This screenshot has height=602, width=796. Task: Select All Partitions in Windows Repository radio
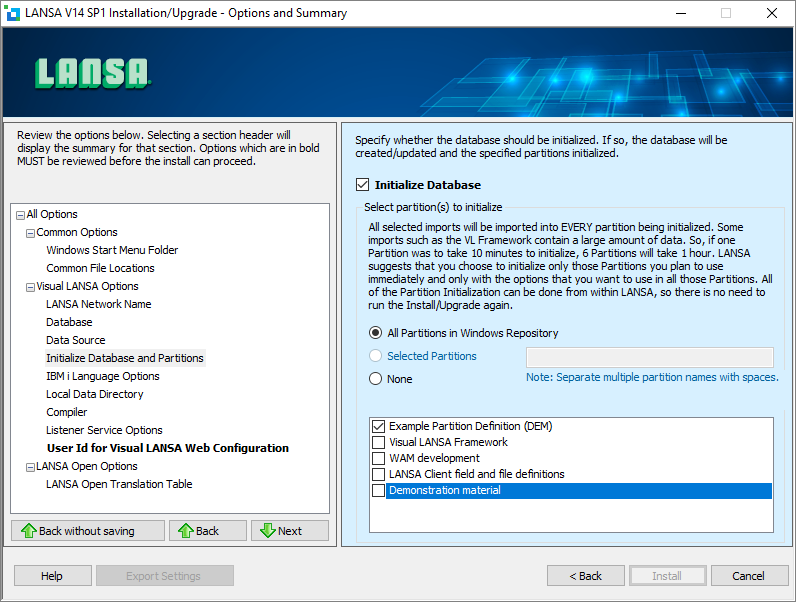point(375,333)
